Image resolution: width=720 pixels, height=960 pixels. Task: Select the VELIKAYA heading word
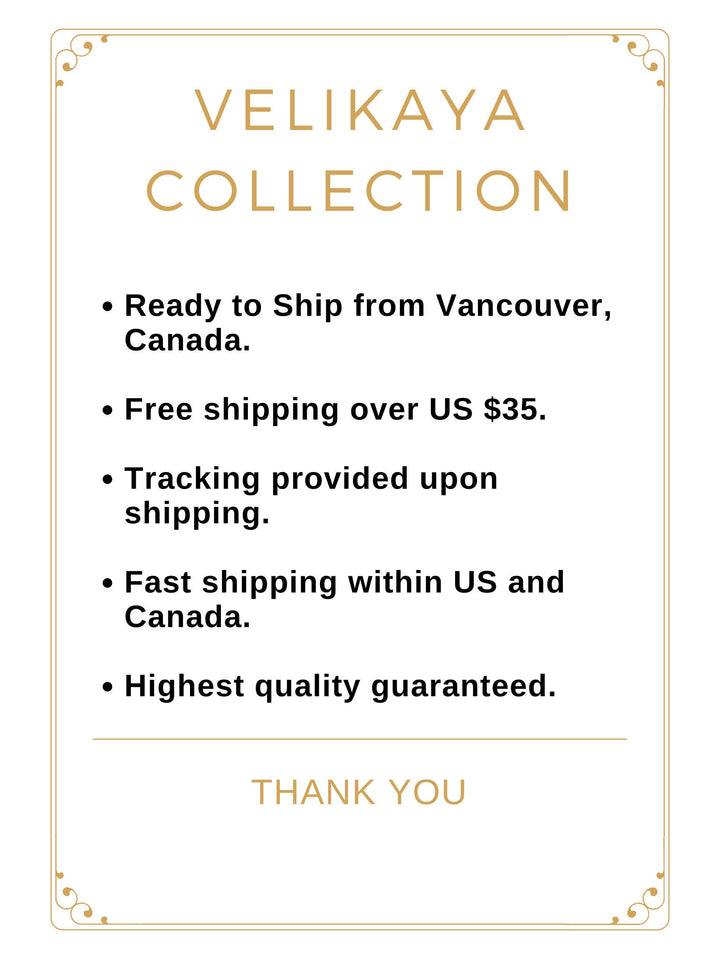coord(360,111)
